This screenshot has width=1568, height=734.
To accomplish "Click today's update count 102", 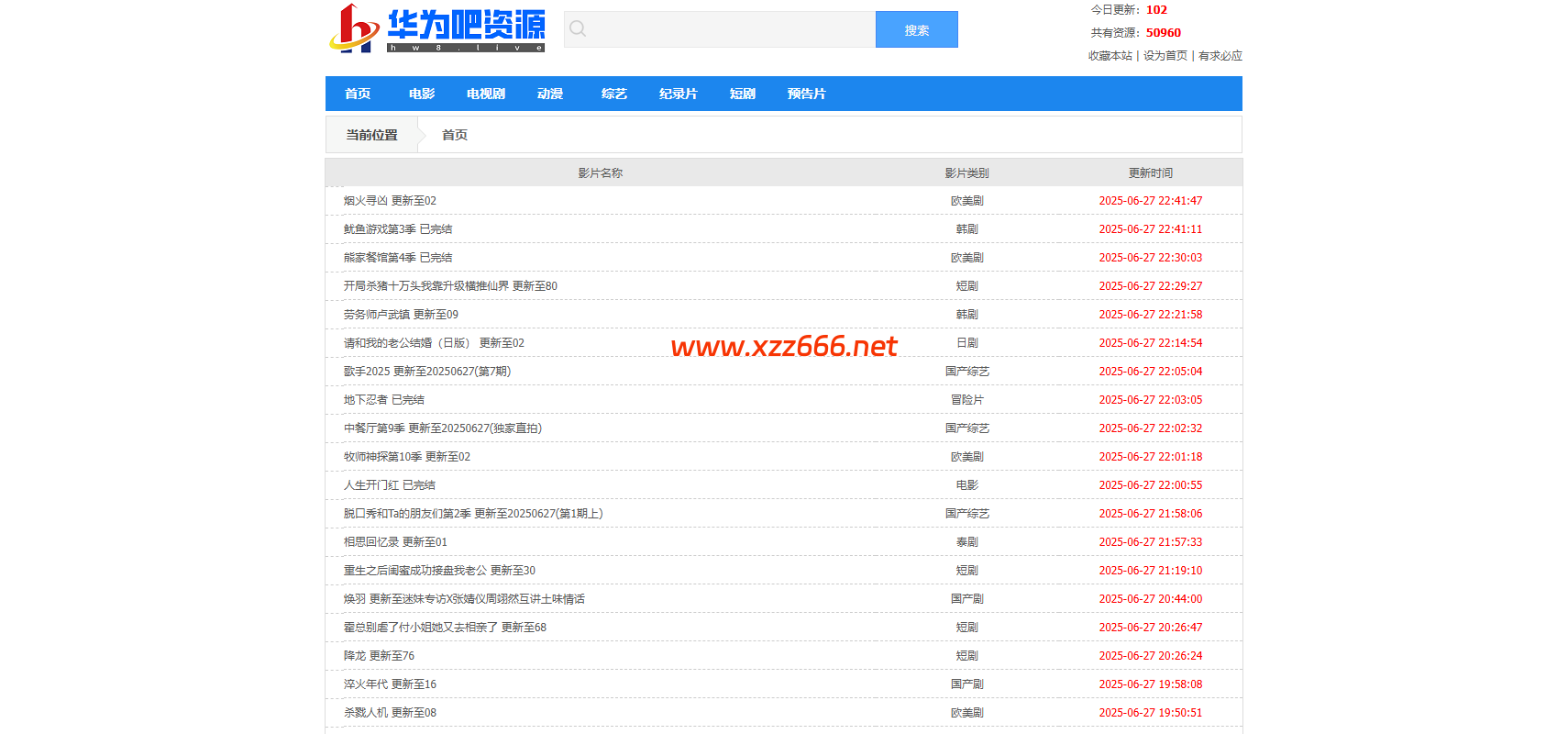I will 1156,10.
